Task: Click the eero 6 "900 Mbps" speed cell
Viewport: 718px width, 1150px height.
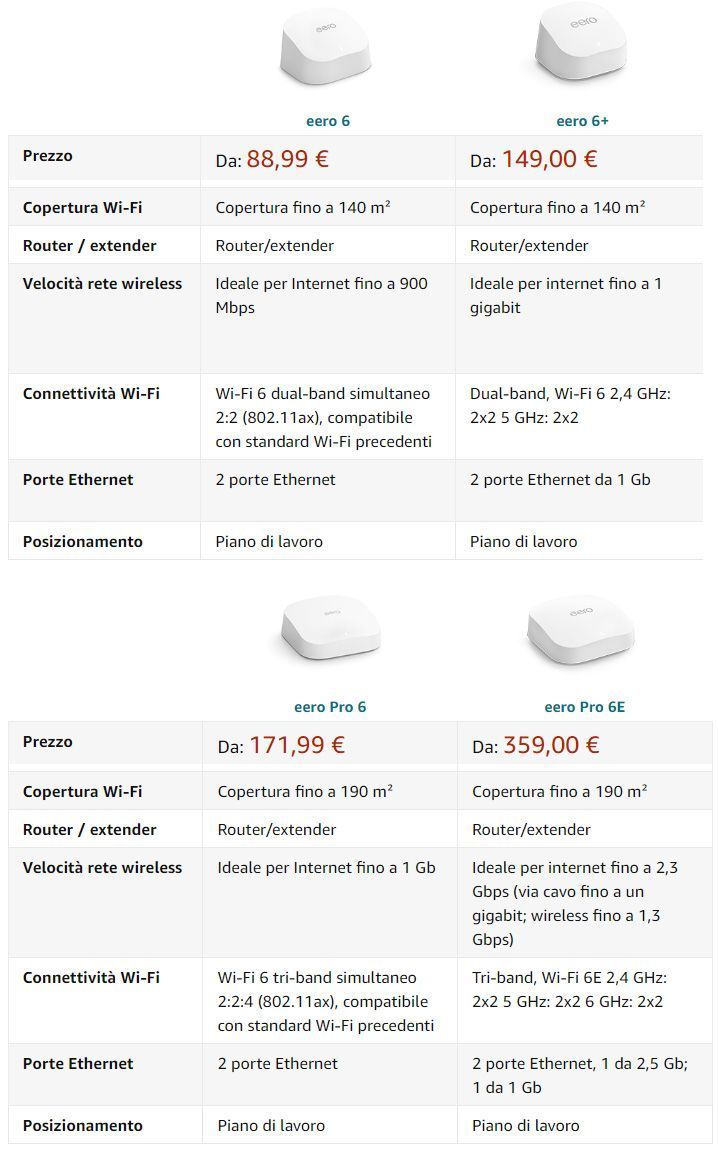Action: (322, 296)
